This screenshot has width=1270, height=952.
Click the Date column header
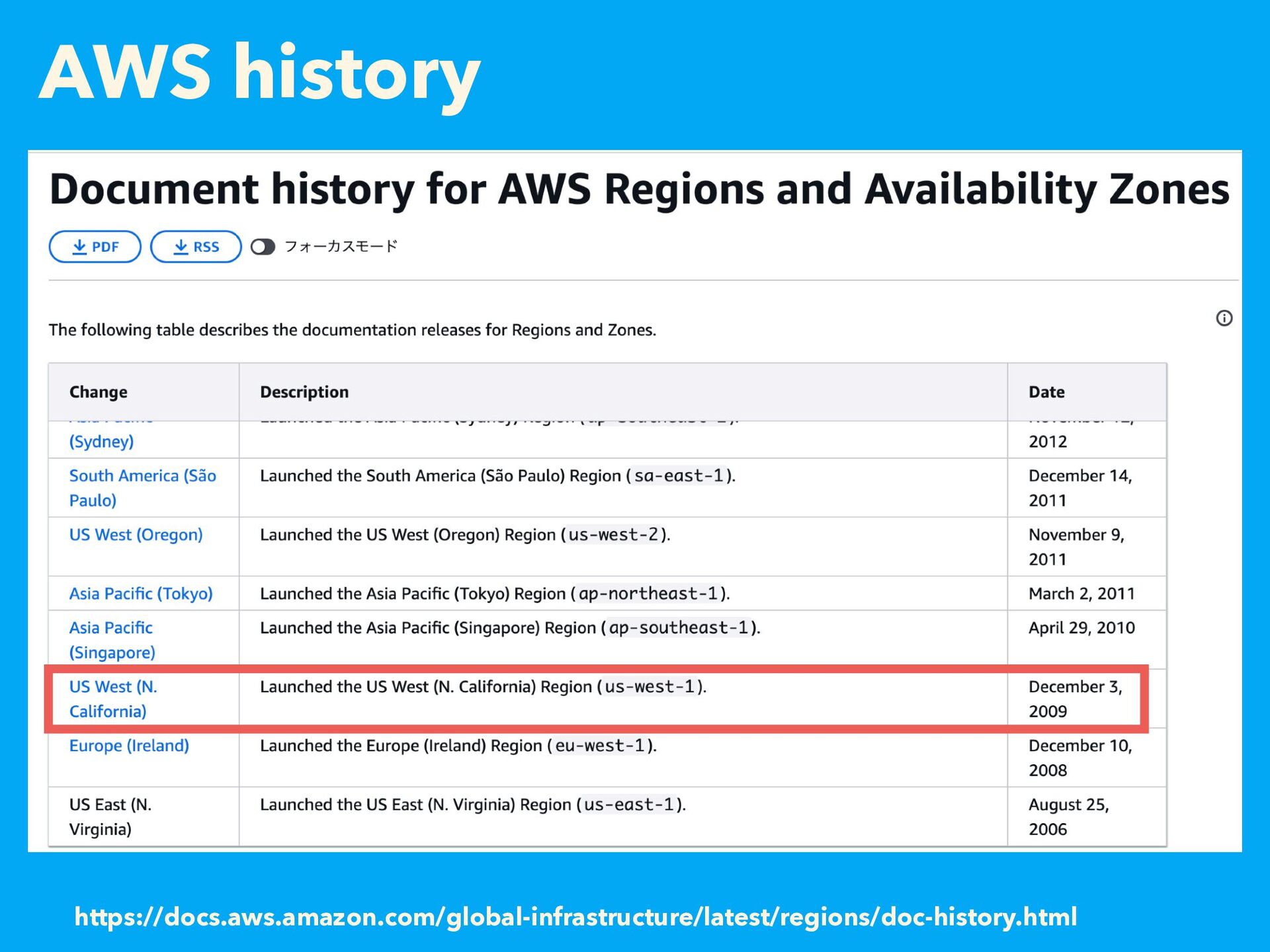[x=1046, y=392]
